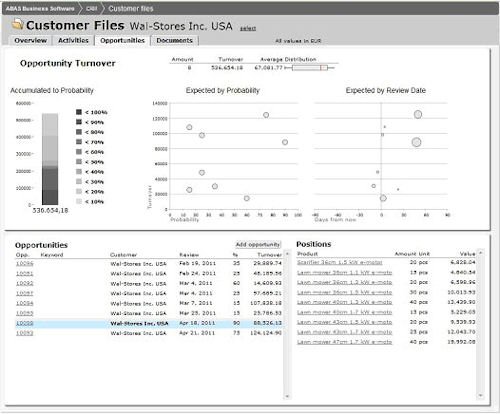
Task: Open Lawn mower 47cm 1.7 kW product
Action: coord(345,342)
